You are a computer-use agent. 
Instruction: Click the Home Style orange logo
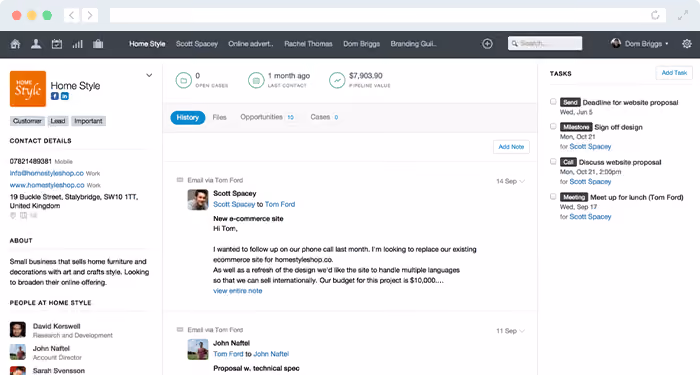[x=28, y=89]
